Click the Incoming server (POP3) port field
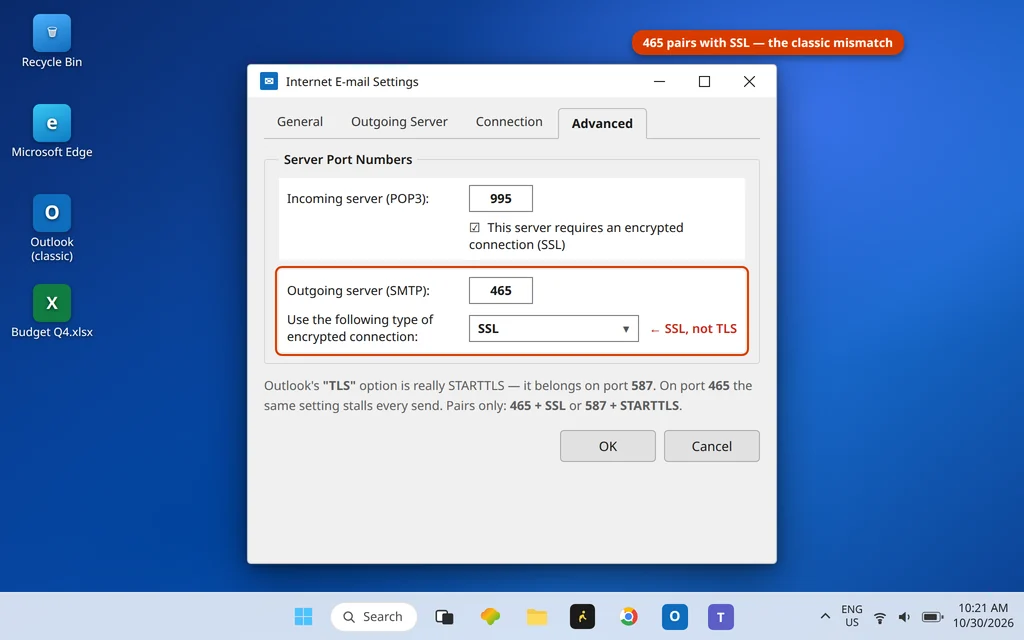The height and width of the screenshot is (640, 1024). coord(501,199)
